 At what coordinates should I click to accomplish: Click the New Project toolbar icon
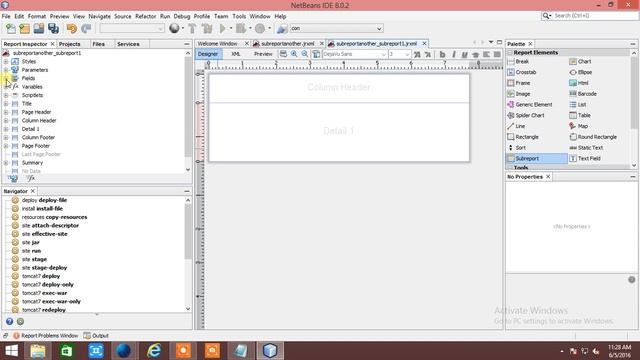(x=24, y=28)
